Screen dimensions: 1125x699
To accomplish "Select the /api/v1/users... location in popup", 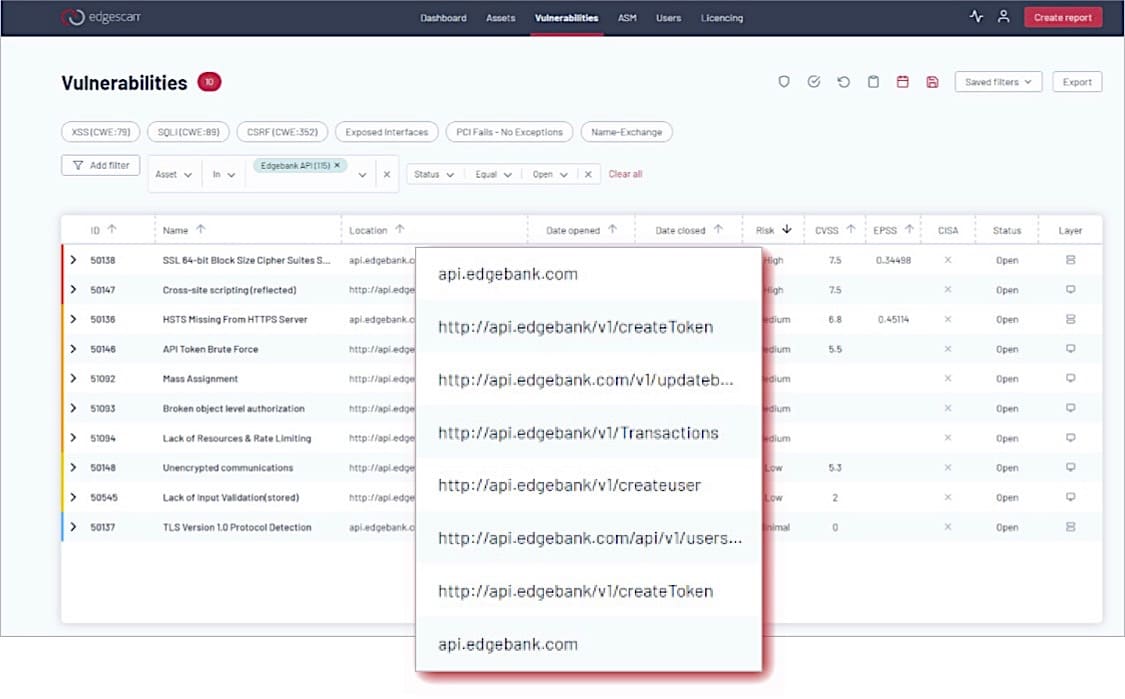I will tap(588, 538).
